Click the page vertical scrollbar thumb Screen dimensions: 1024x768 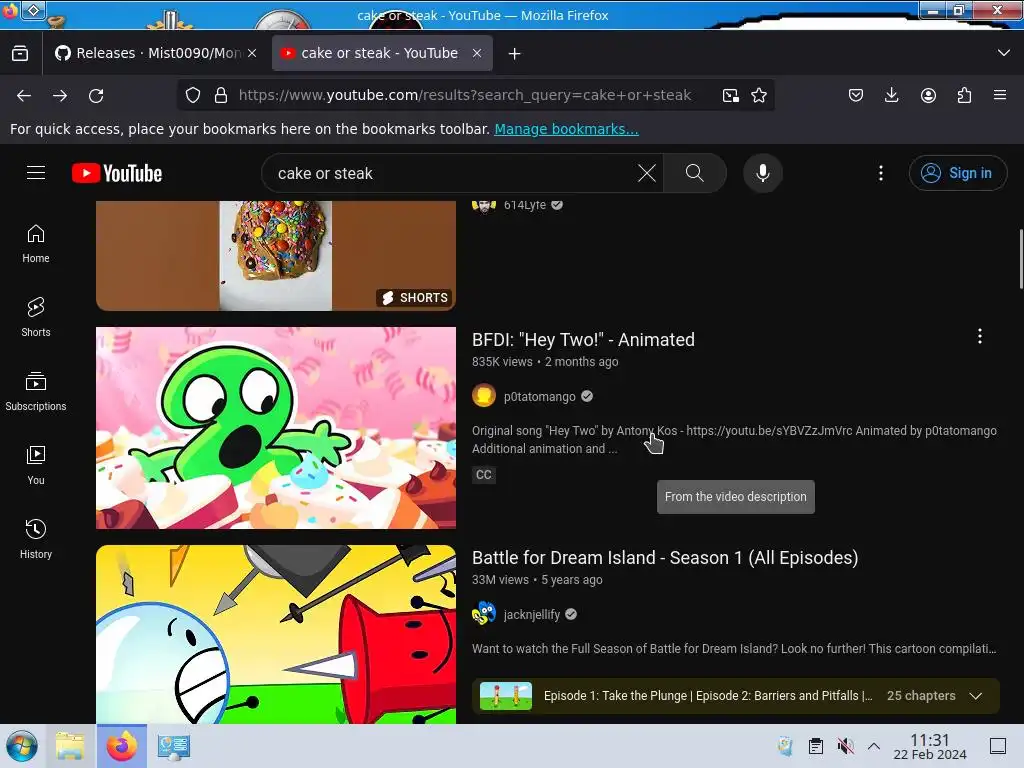(x=1021, y=259)
